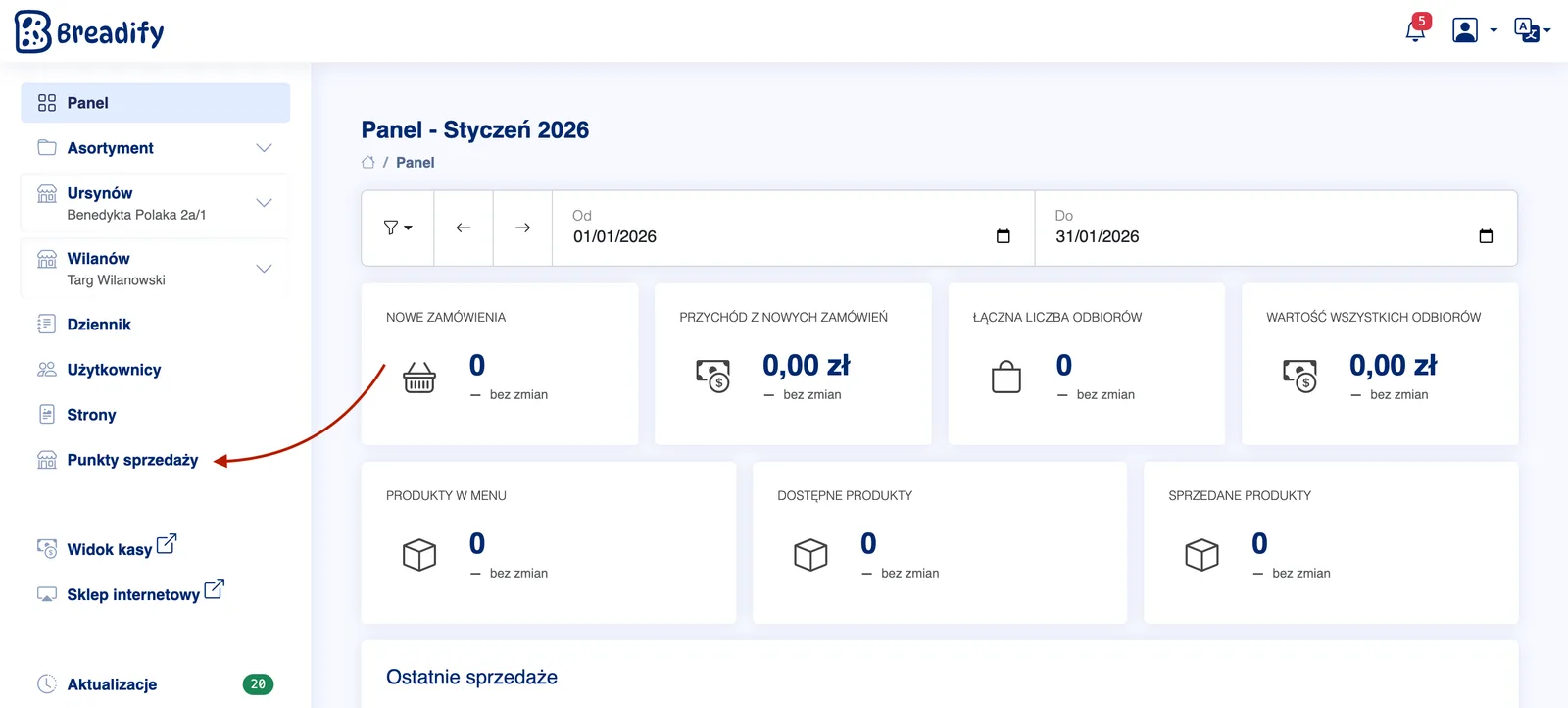Go to previous period with left arrow
The height and width of the screenshot is (708, 1568).
[x=464, y=228]
